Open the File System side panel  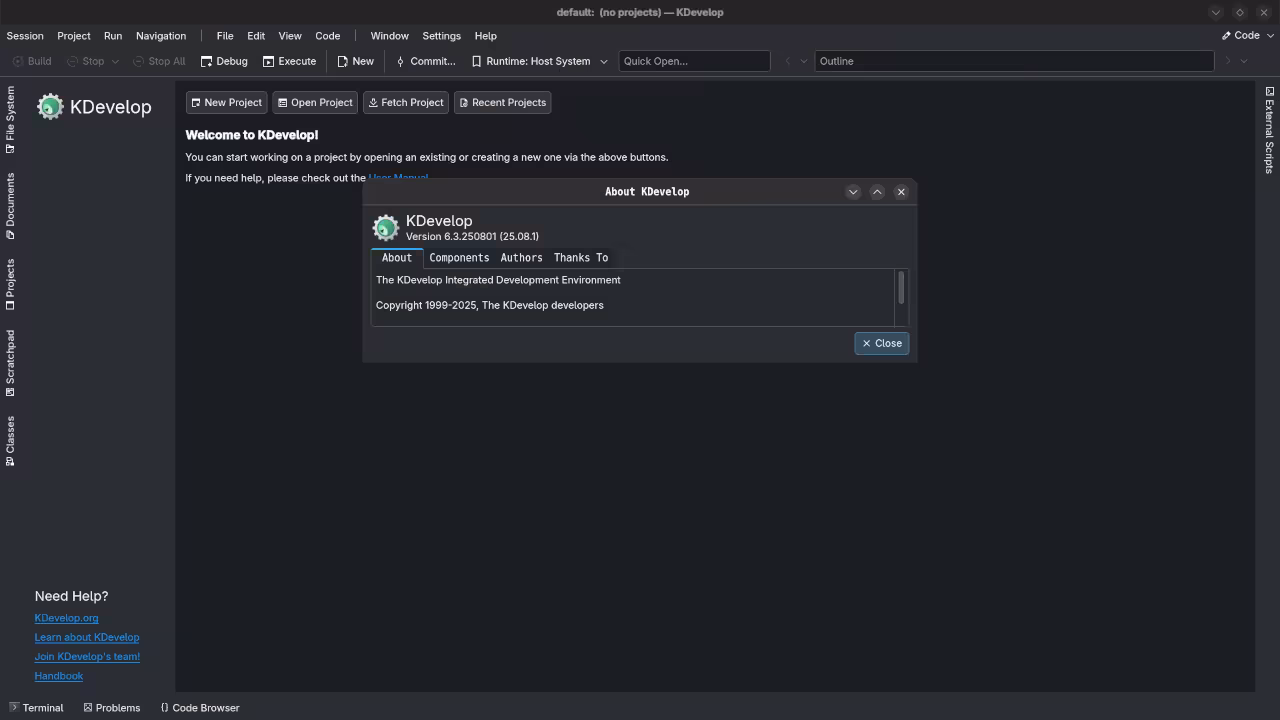[x=10, y=119]
